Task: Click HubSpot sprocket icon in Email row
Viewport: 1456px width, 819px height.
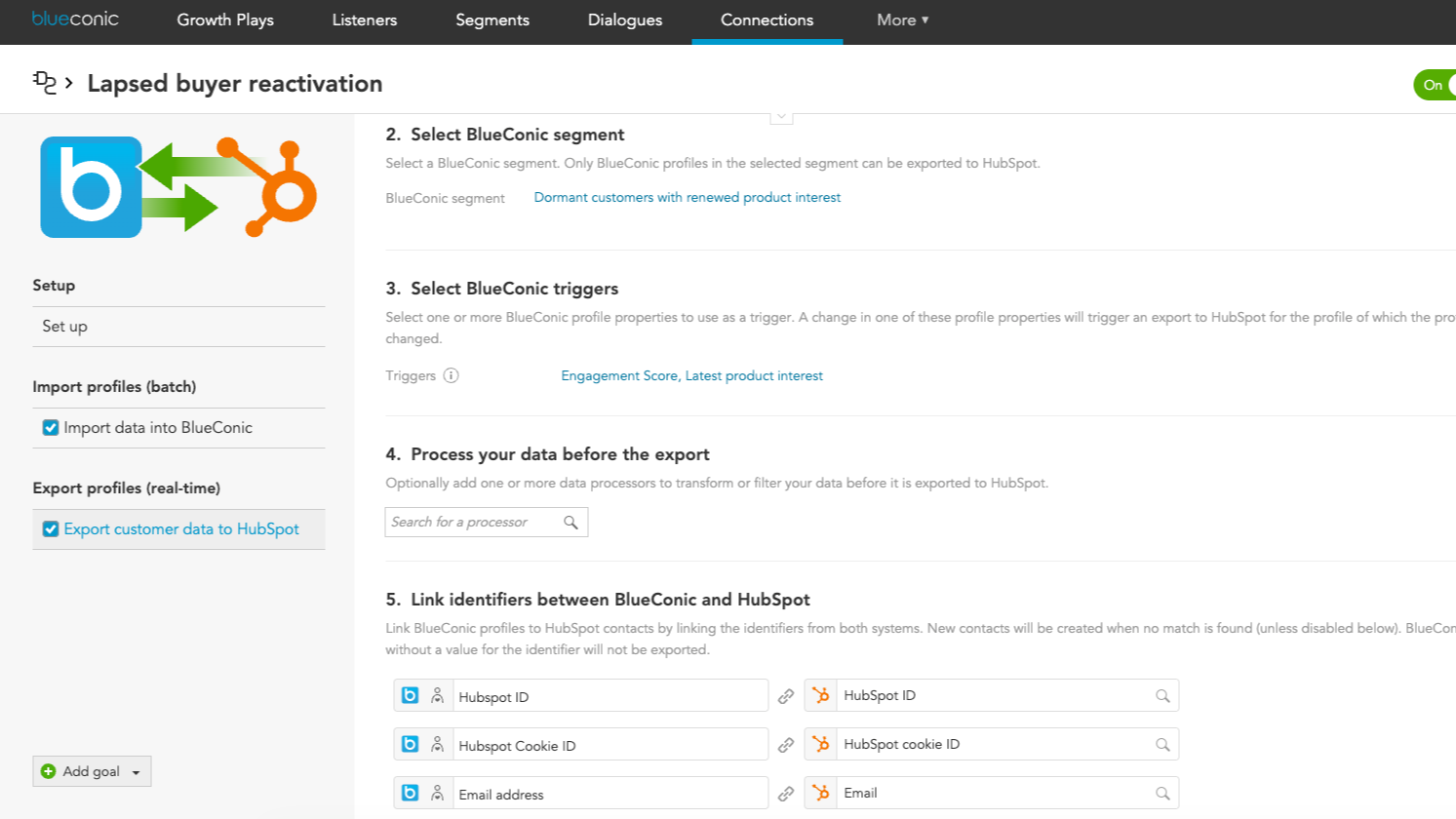Action: click(x=821, y=793)
